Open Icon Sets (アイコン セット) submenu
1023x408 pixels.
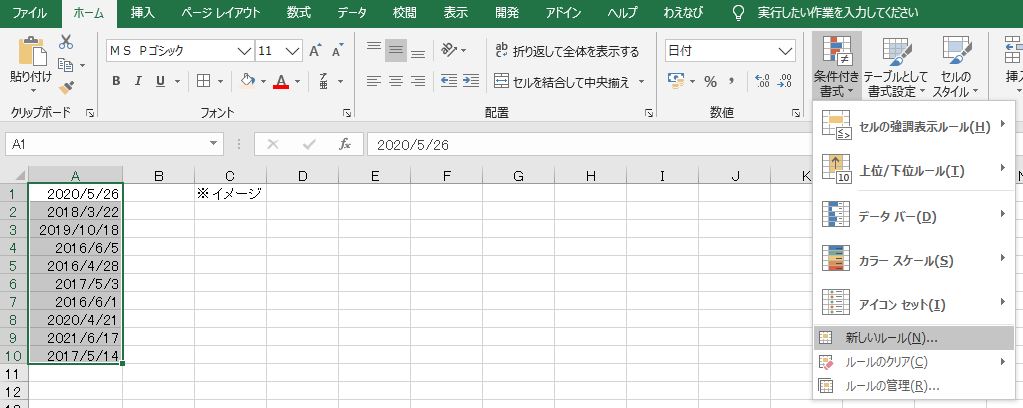914,304
